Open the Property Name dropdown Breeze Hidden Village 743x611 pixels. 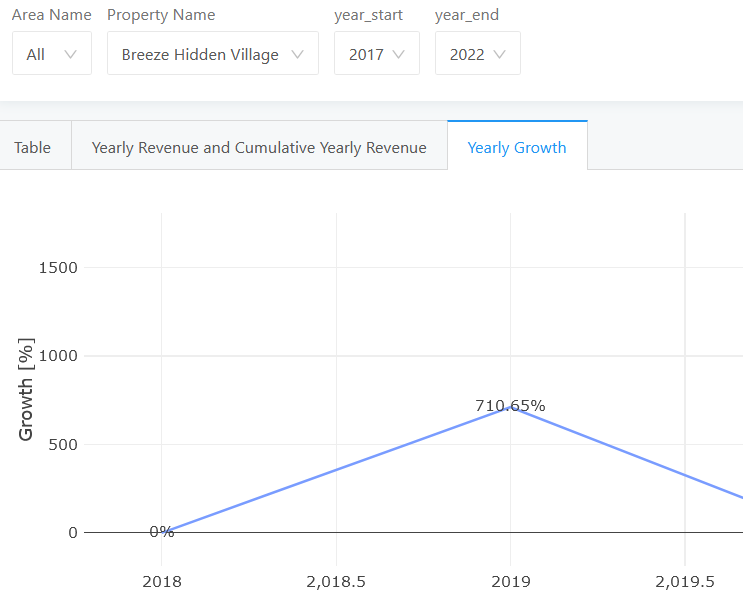click(x=213, y=54)
